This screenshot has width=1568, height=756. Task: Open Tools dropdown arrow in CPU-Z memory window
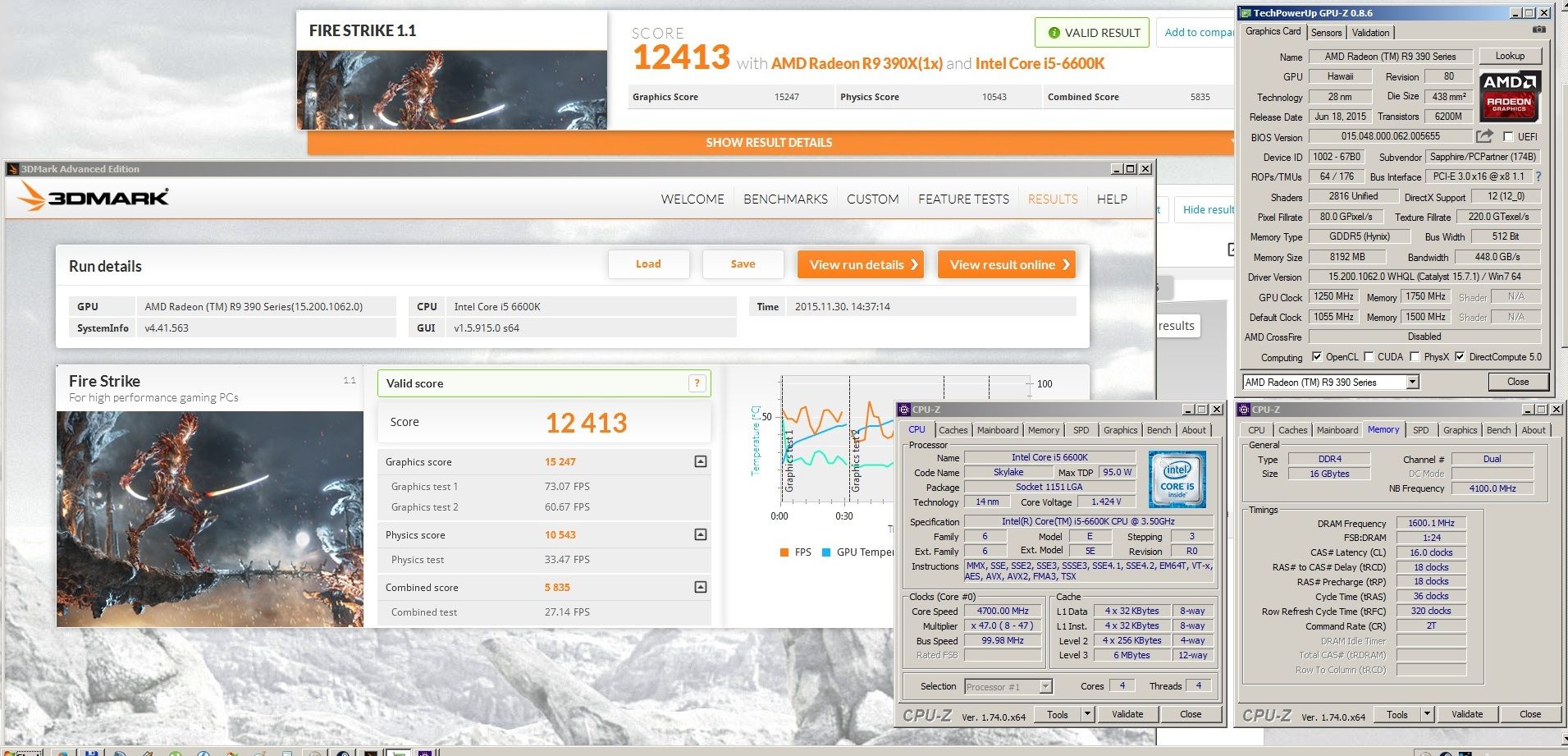tap(1427, 714)
